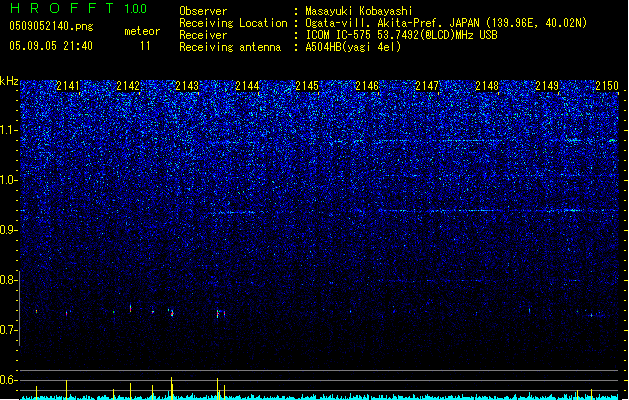Select the A504HB(yagi 4el) antenna text
The height and width of the screenshot is (400, 629).
click(353, 47)
